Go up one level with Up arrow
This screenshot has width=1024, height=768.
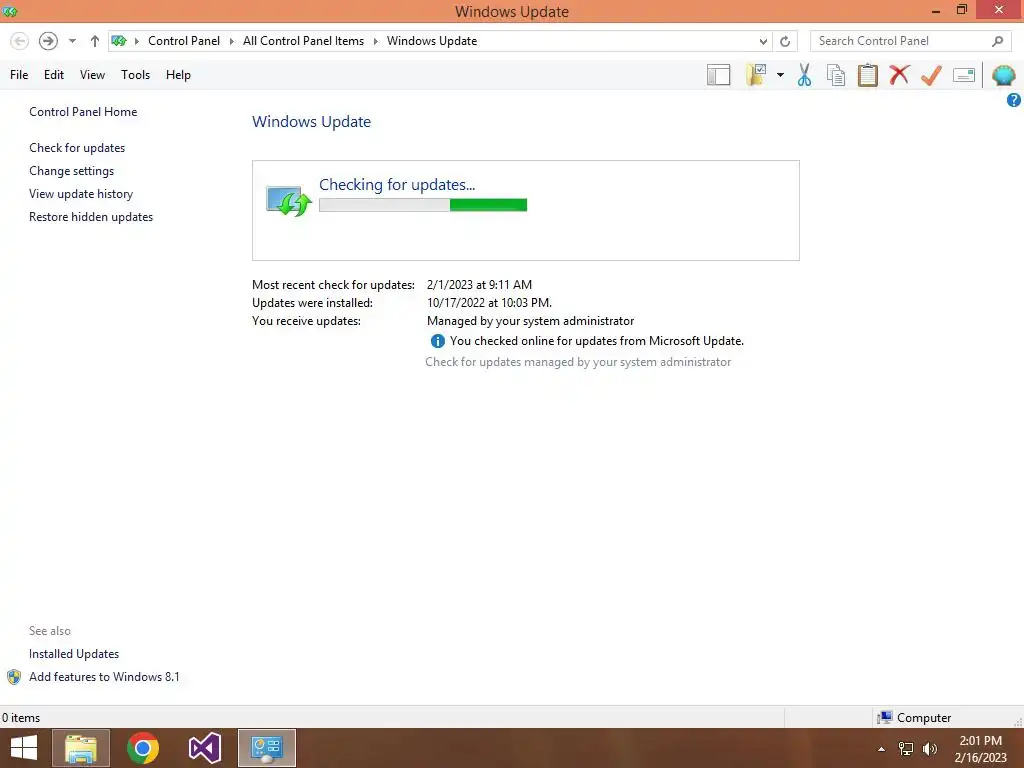[x=95, y=41]
